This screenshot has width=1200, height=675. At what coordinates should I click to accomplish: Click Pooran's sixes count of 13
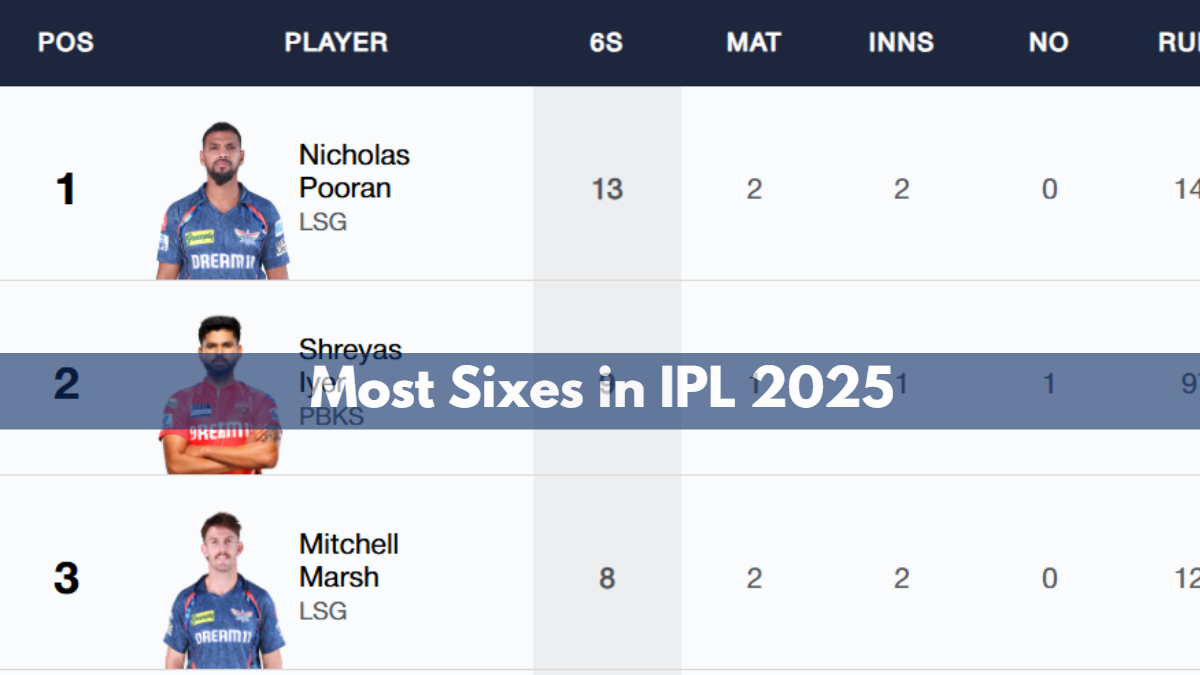pyautogui.click(x=606, y=189)
